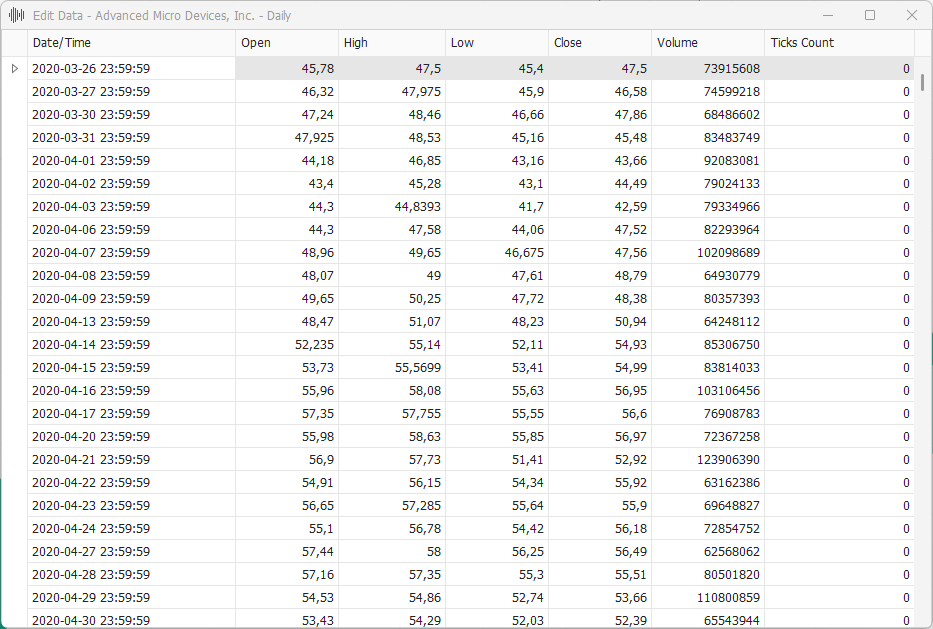The width and height of the screenshot is (933, 629).
Task: Select date cell 2020-04-02 23:59:59
Action: pos(132,184)
